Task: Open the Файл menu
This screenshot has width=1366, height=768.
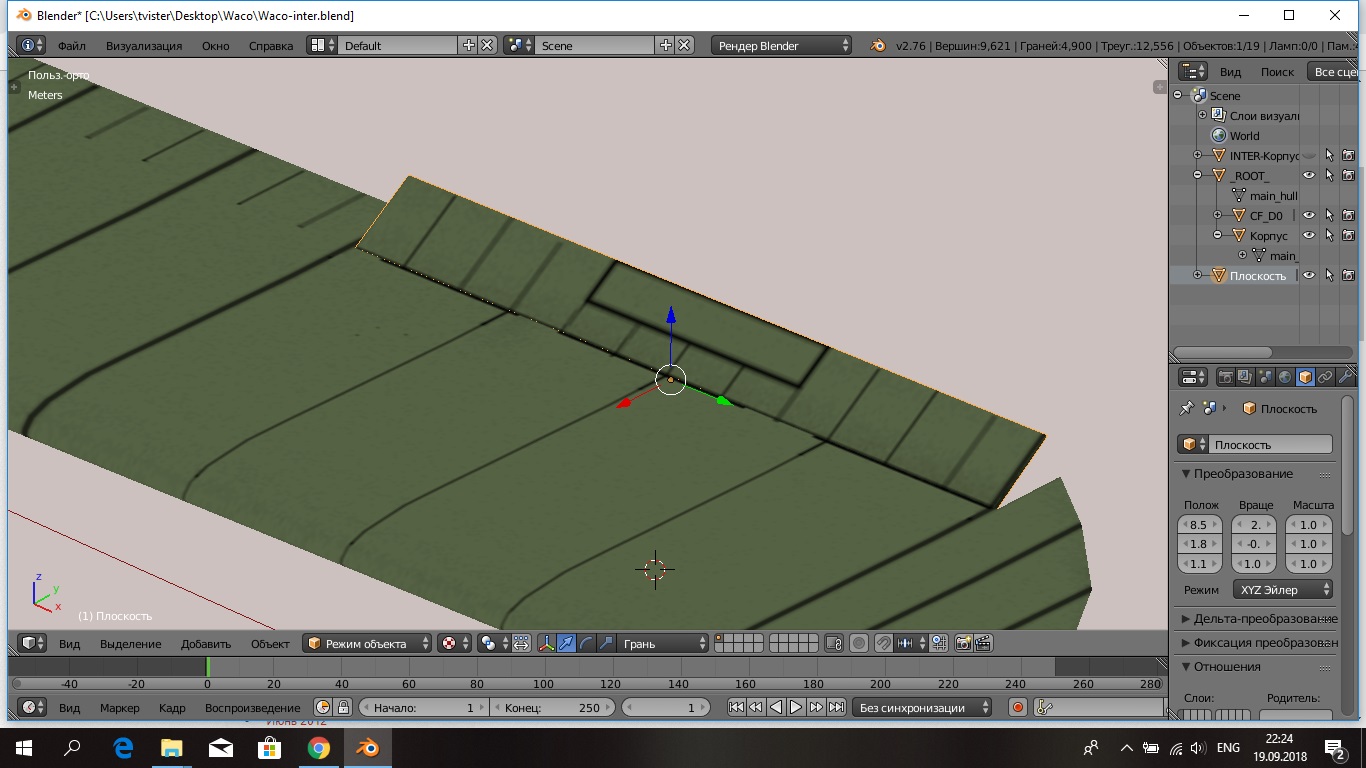Action: 71,45
